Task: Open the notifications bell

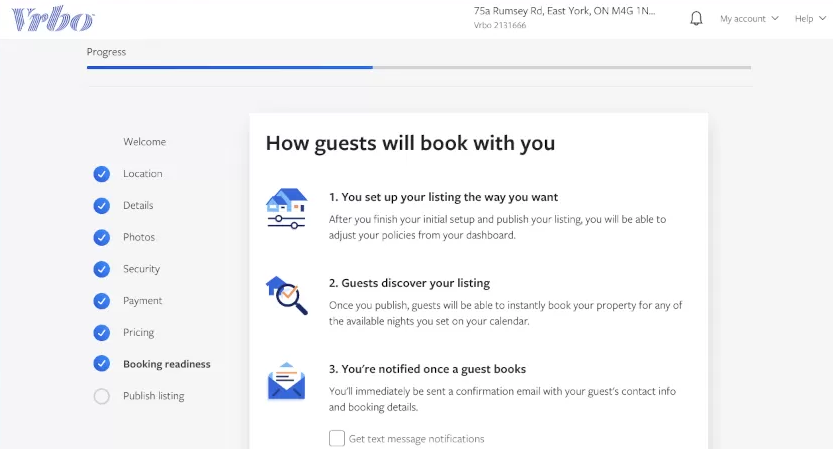Action: pos(696,19)
